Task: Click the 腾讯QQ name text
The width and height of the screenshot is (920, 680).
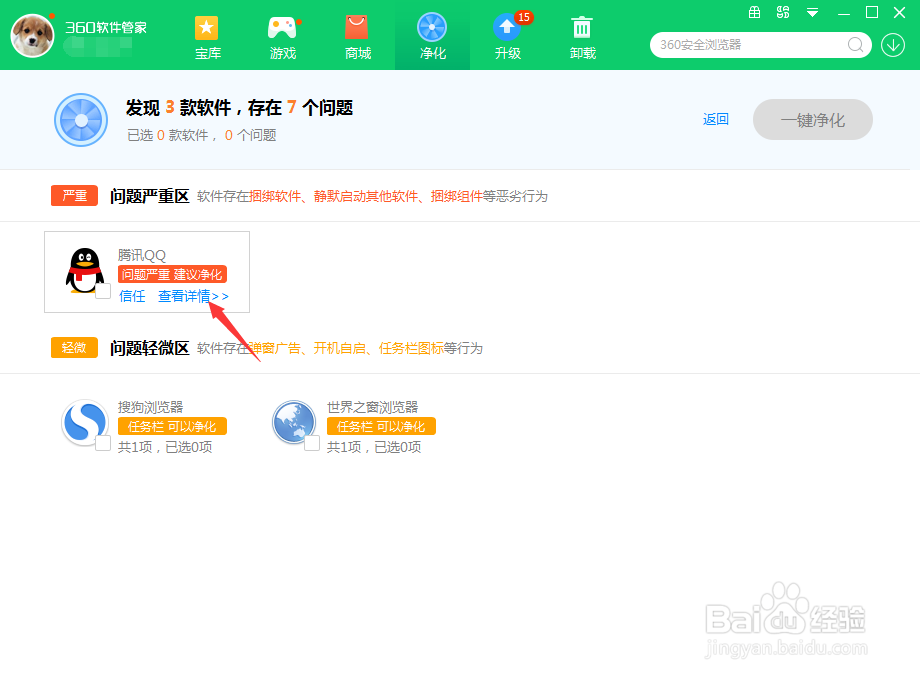Action: (141, 255)
